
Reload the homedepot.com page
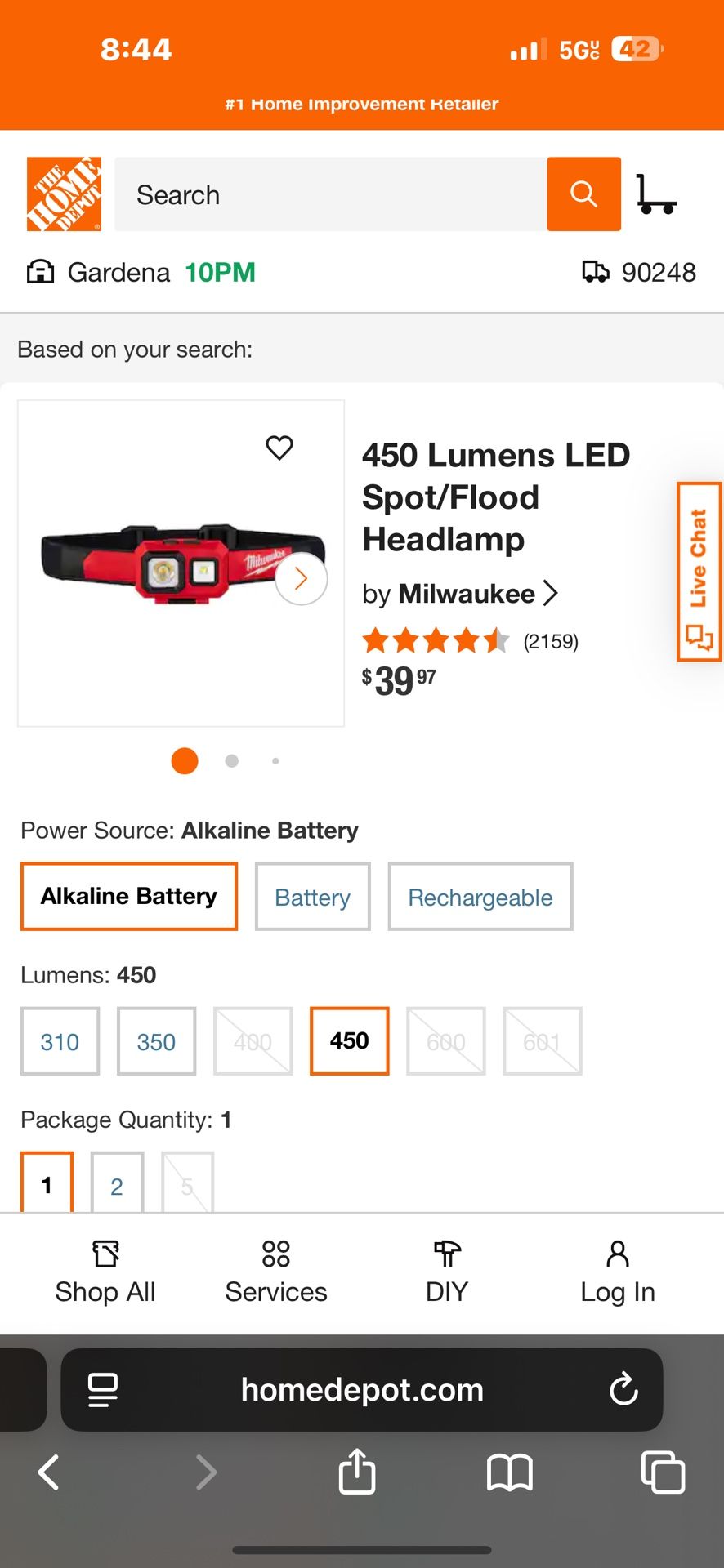(623, 1389)
